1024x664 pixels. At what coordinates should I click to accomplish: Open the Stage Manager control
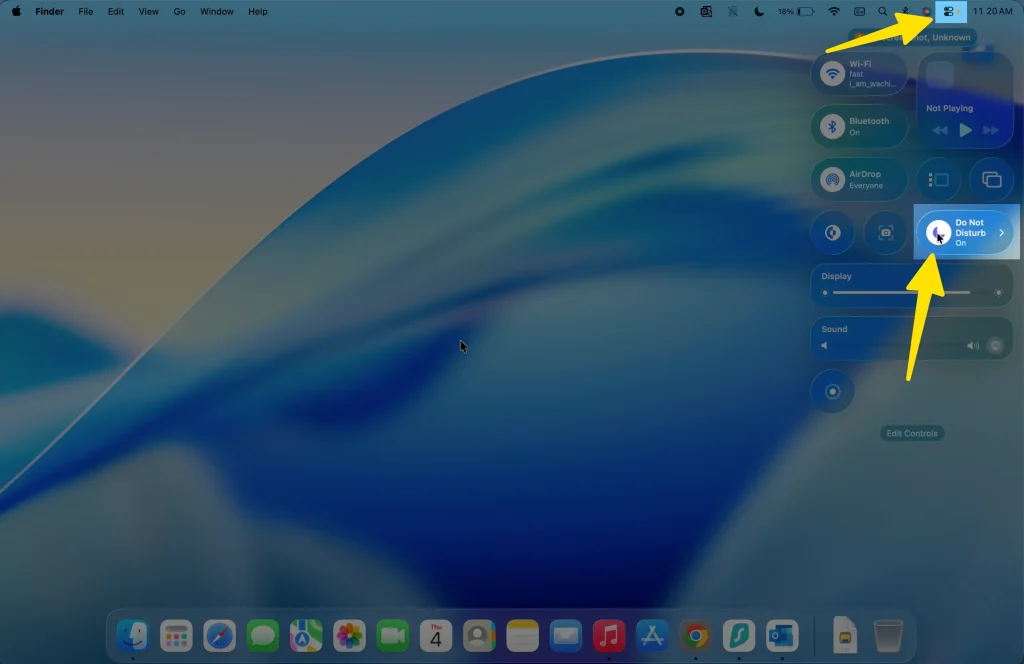coord(939,180)
